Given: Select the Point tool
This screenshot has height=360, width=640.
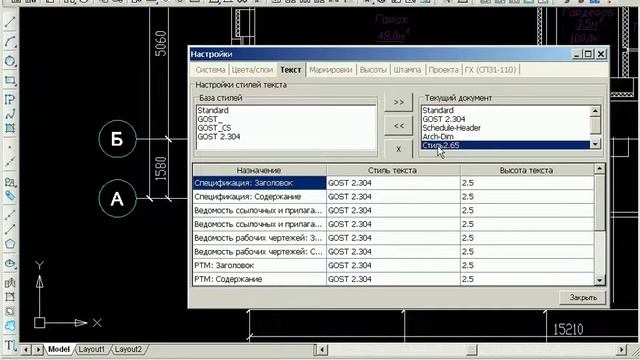Looking at the screenshot, I should pos(10,147).
